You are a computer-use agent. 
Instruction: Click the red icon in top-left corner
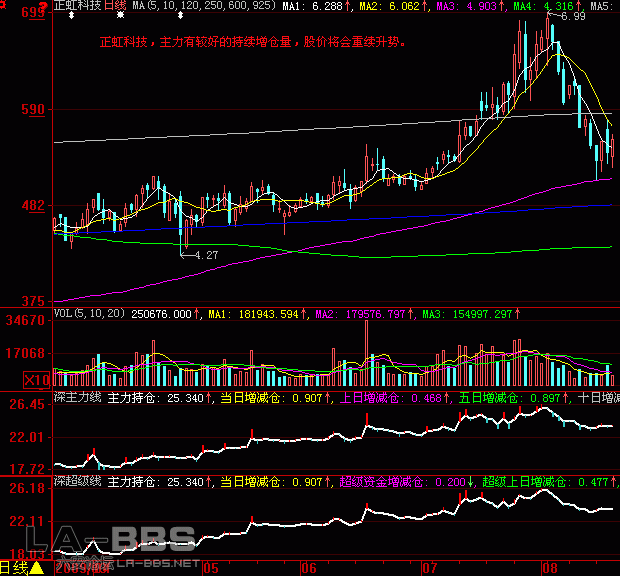5,6
